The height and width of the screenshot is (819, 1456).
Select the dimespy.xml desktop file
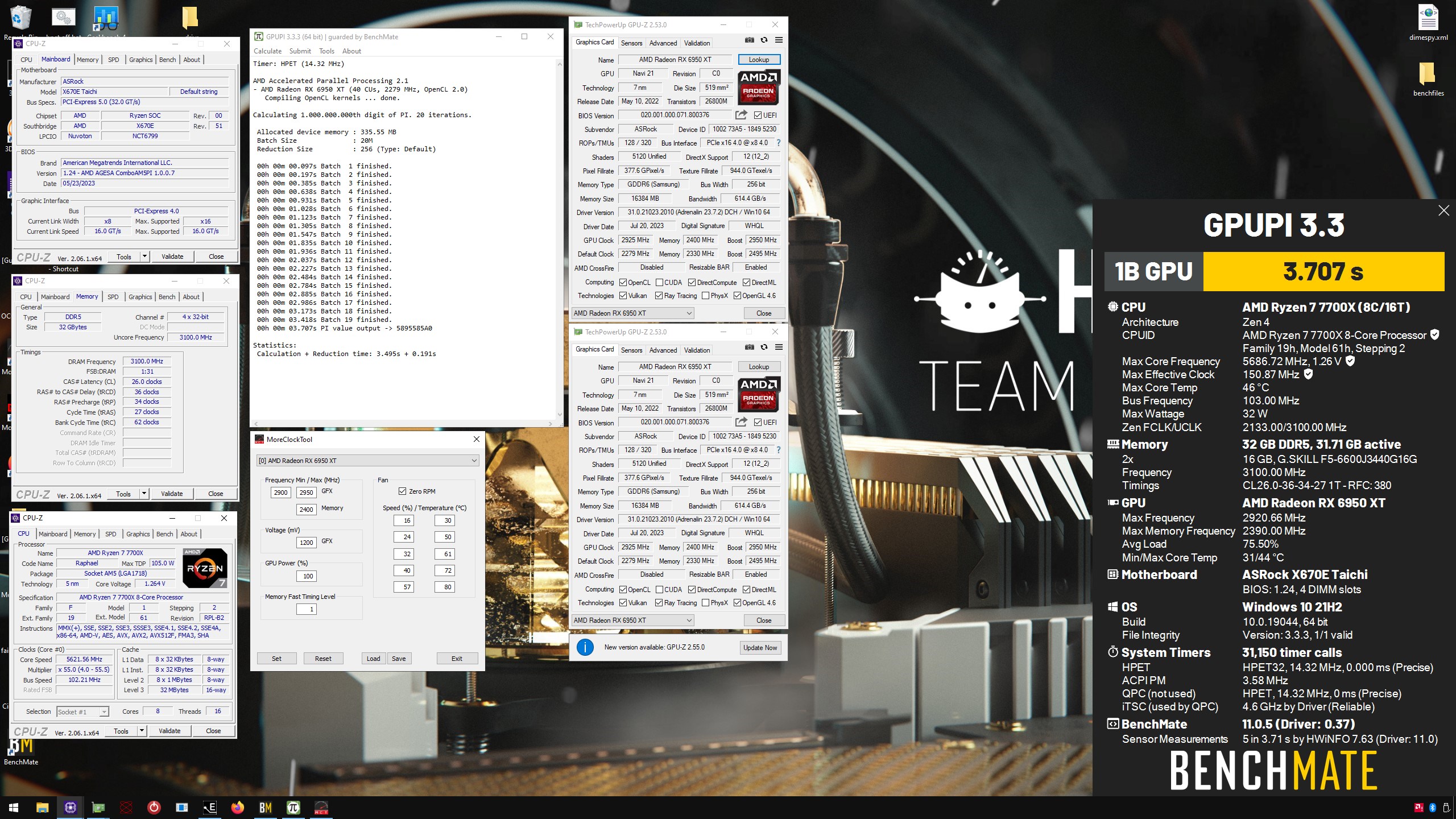pos(1428,23)
